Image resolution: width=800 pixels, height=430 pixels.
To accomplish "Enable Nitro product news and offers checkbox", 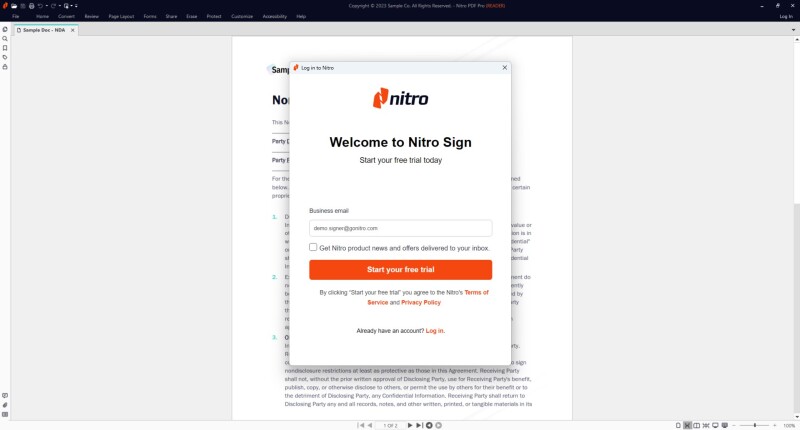I will [313, 247].
